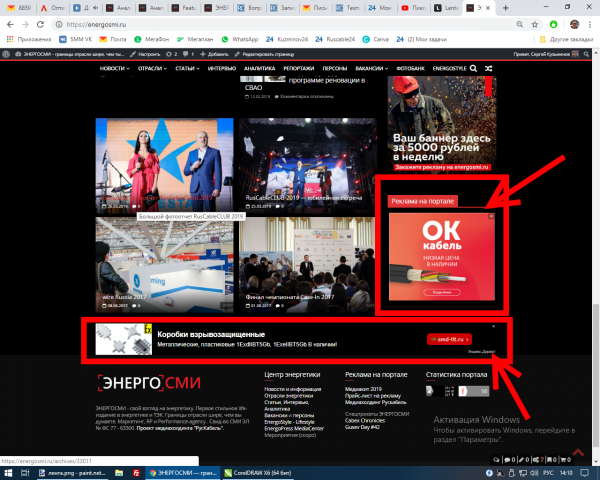Close the Коробки взрывозащищенные ad strip
Image resolution: width=600 pixels, height=480 pixels.
[x=494, y=327]
